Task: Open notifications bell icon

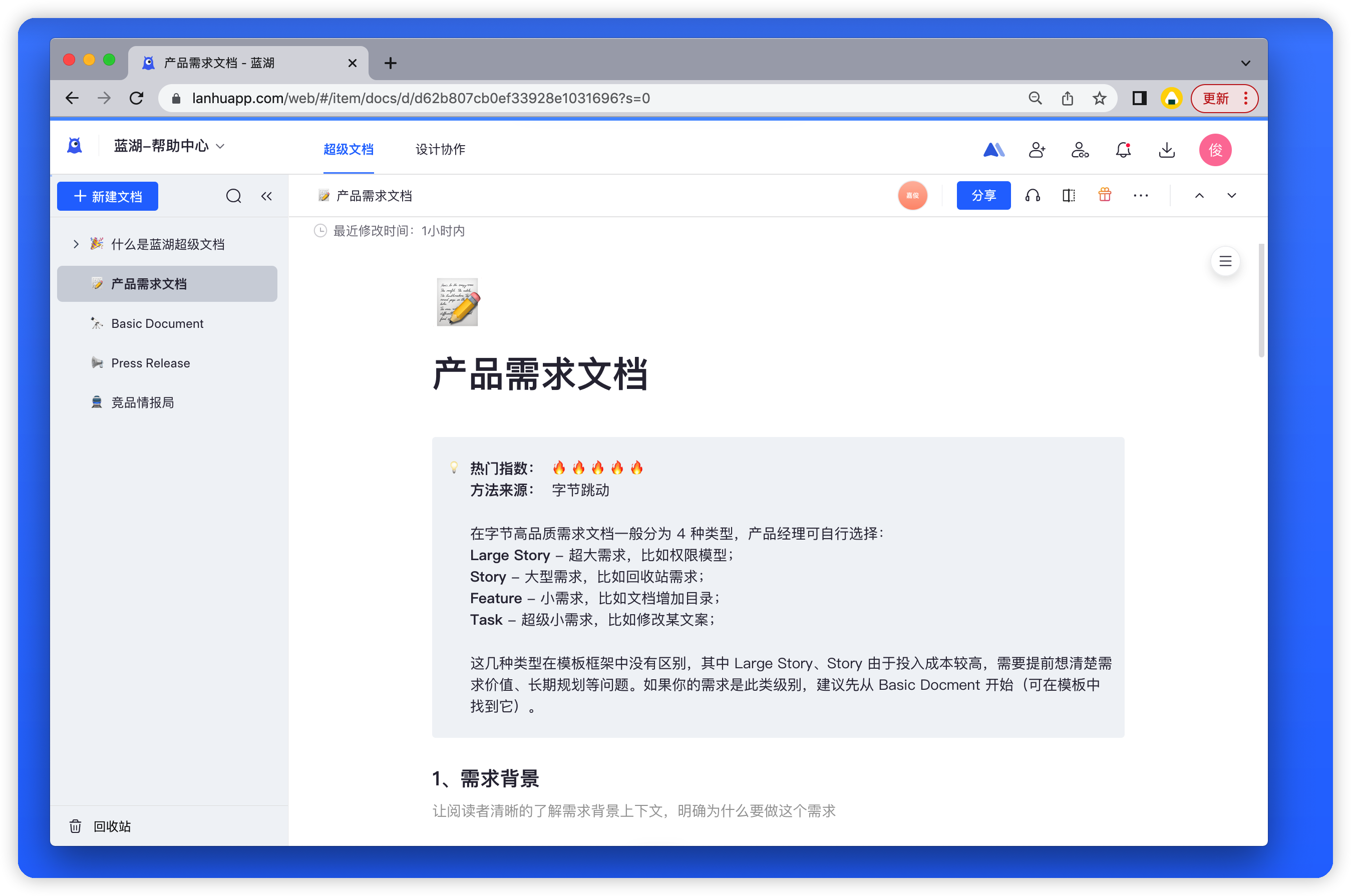Action: pyautogui.click(x=1123, y=150)
